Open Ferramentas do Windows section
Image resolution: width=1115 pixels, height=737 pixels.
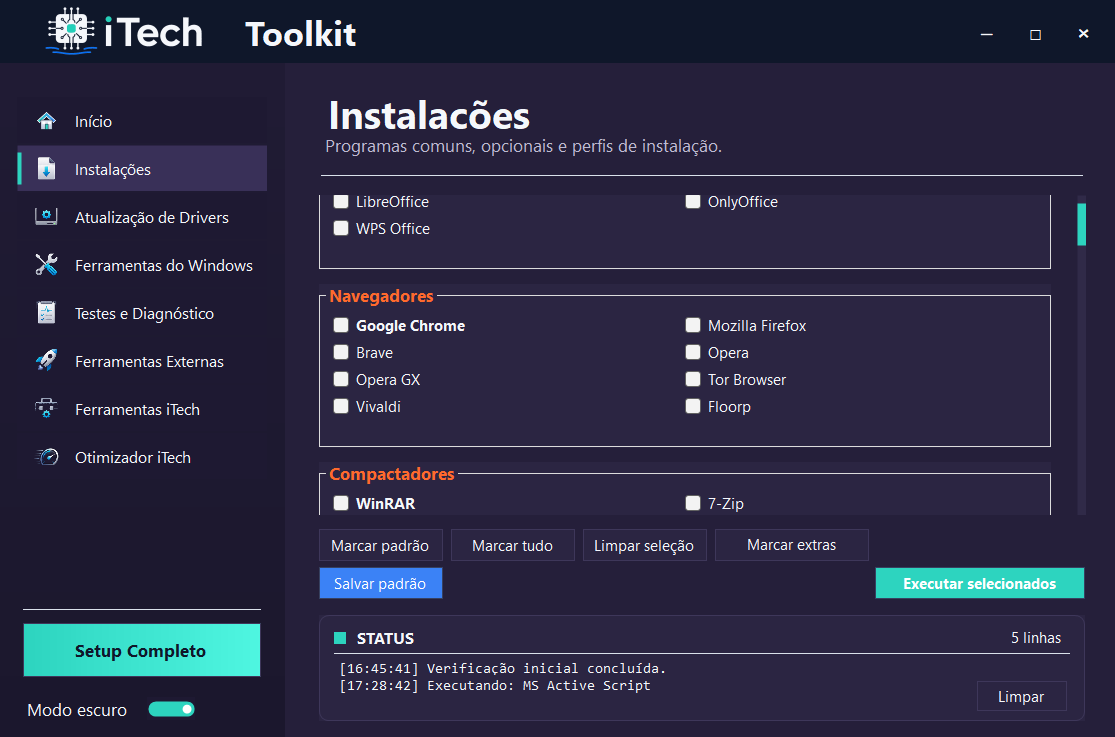pyautogui.click(x=142, y=265)
